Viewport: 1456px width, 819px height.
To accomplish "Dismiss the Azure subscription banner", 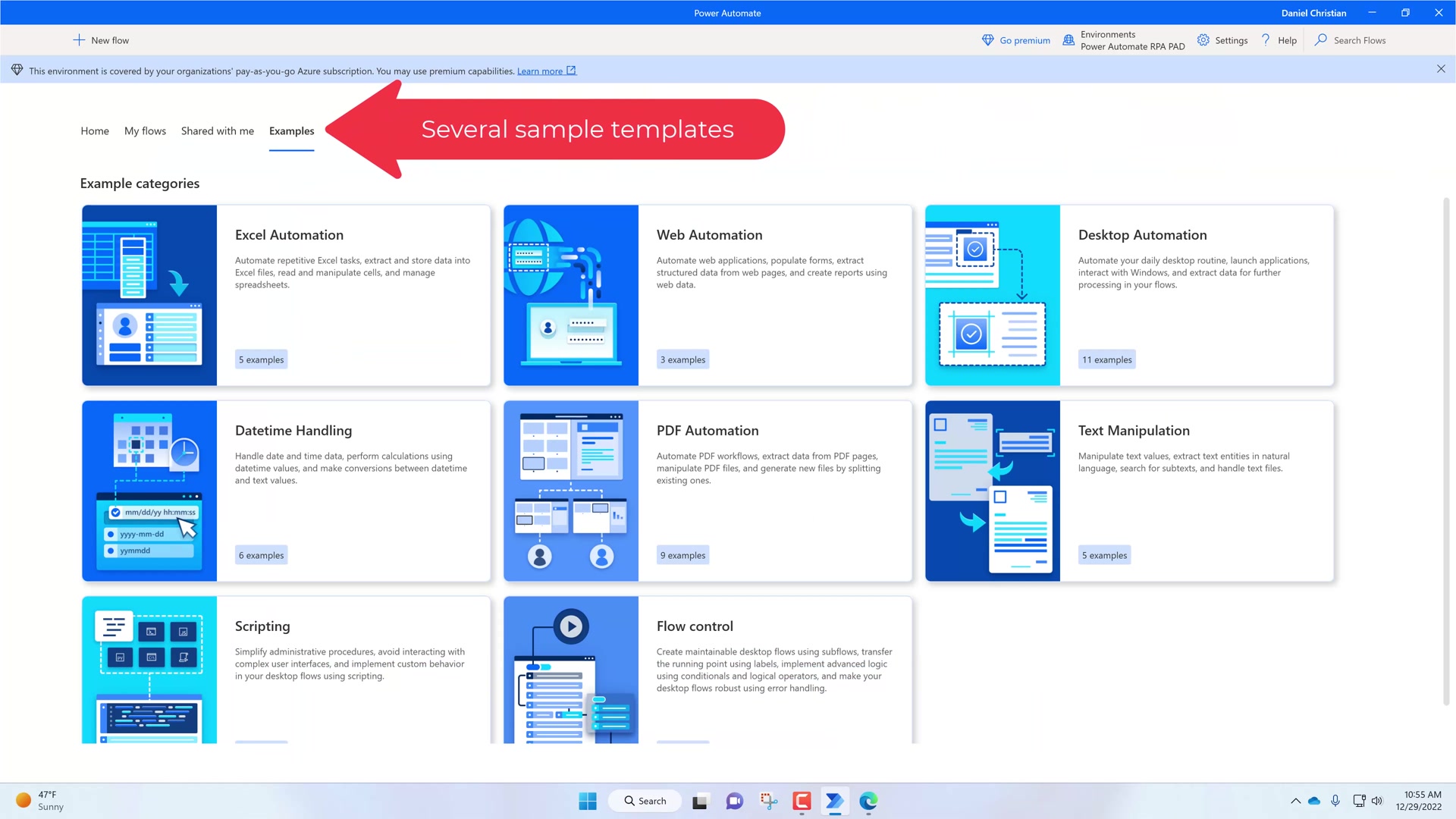I will pyautogui.click(x=1441, y=69).
